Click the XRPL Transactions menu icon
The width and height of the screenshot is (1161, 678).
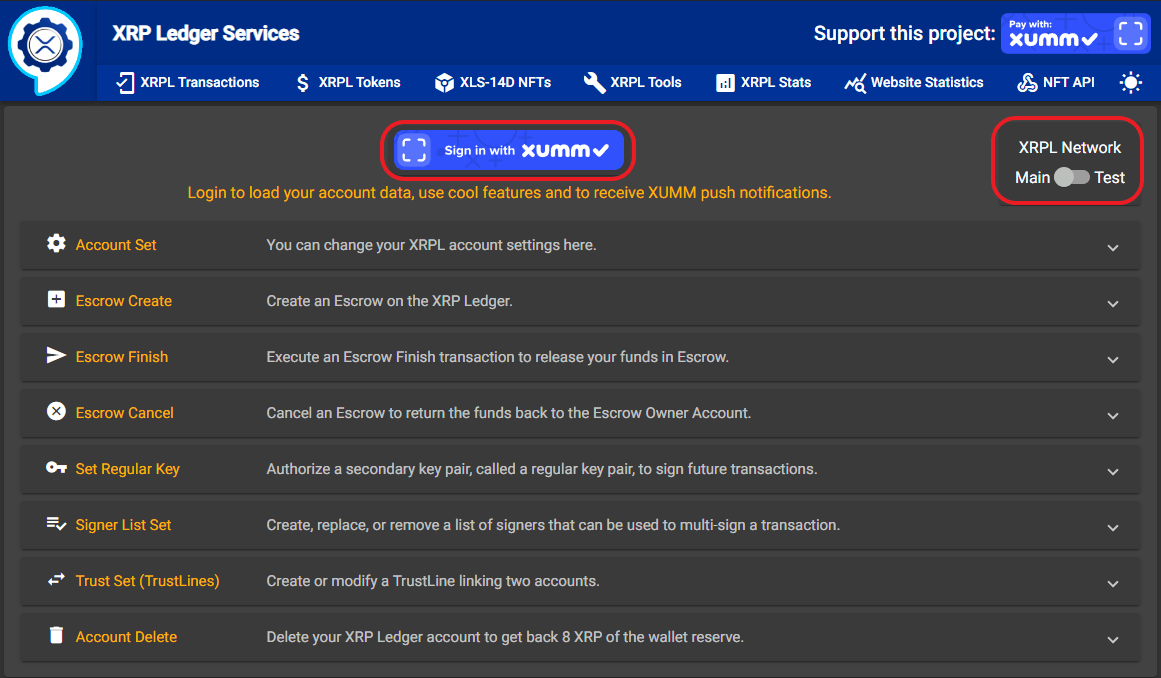[125, 83]
